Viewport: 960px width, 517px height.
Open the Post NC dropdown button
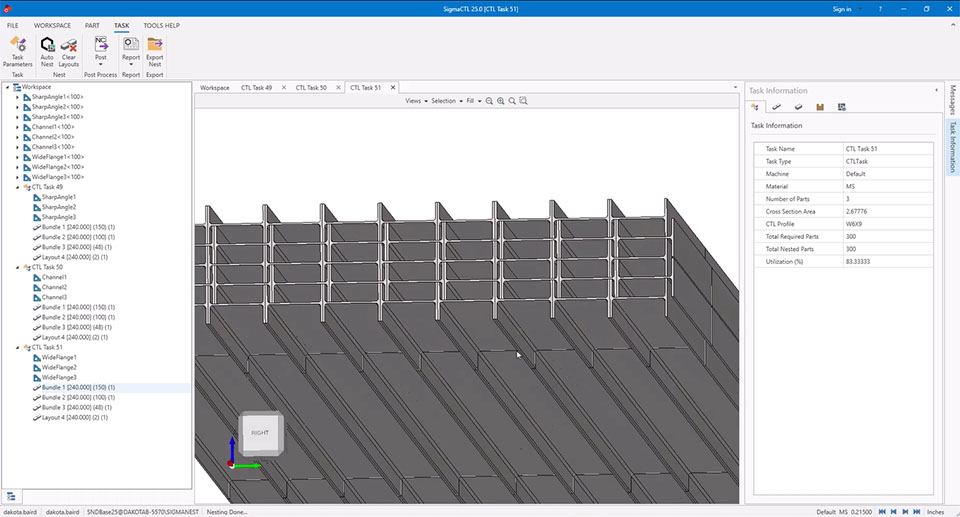pyautogui.click(x=100, y=51)
